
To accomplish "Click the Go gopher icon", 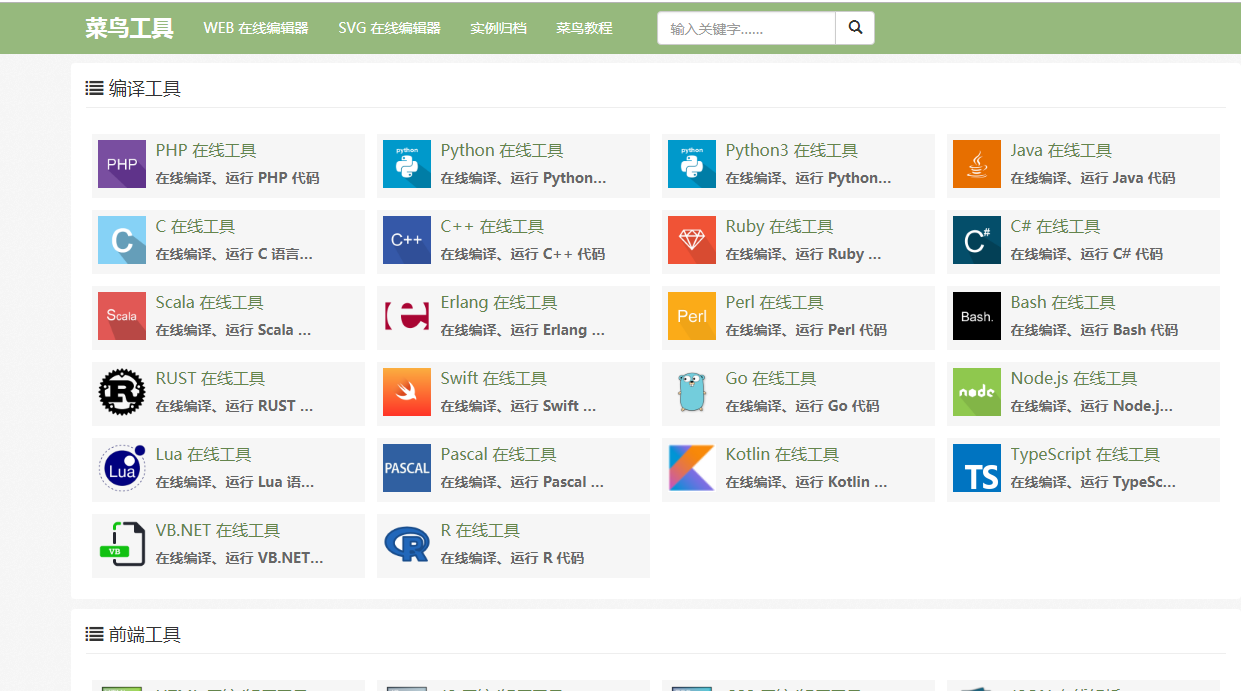I will (692, 392).
